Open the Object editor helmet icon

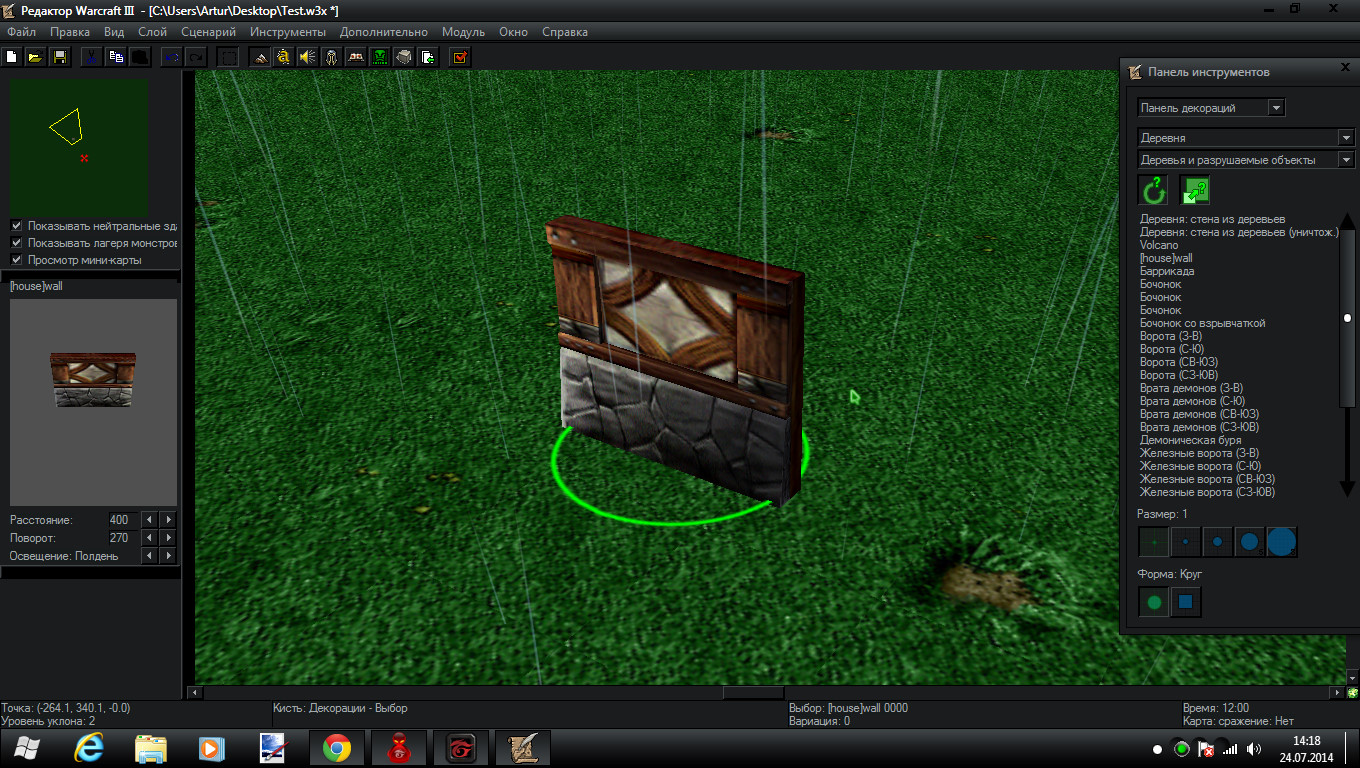[332, 57]
